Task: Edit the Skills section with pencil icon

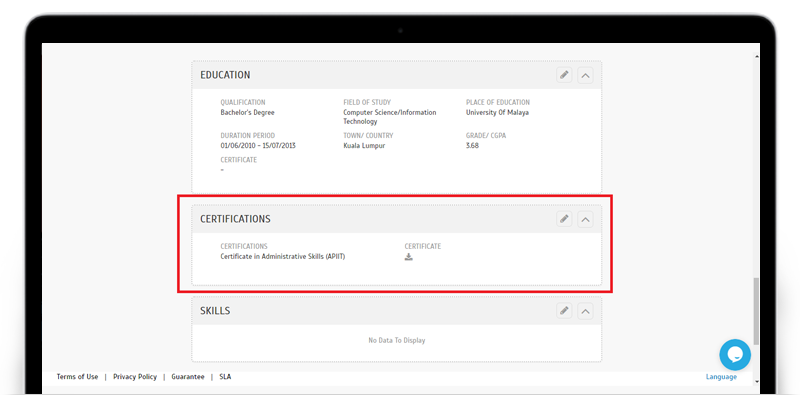Action: (x=564, y=310)
